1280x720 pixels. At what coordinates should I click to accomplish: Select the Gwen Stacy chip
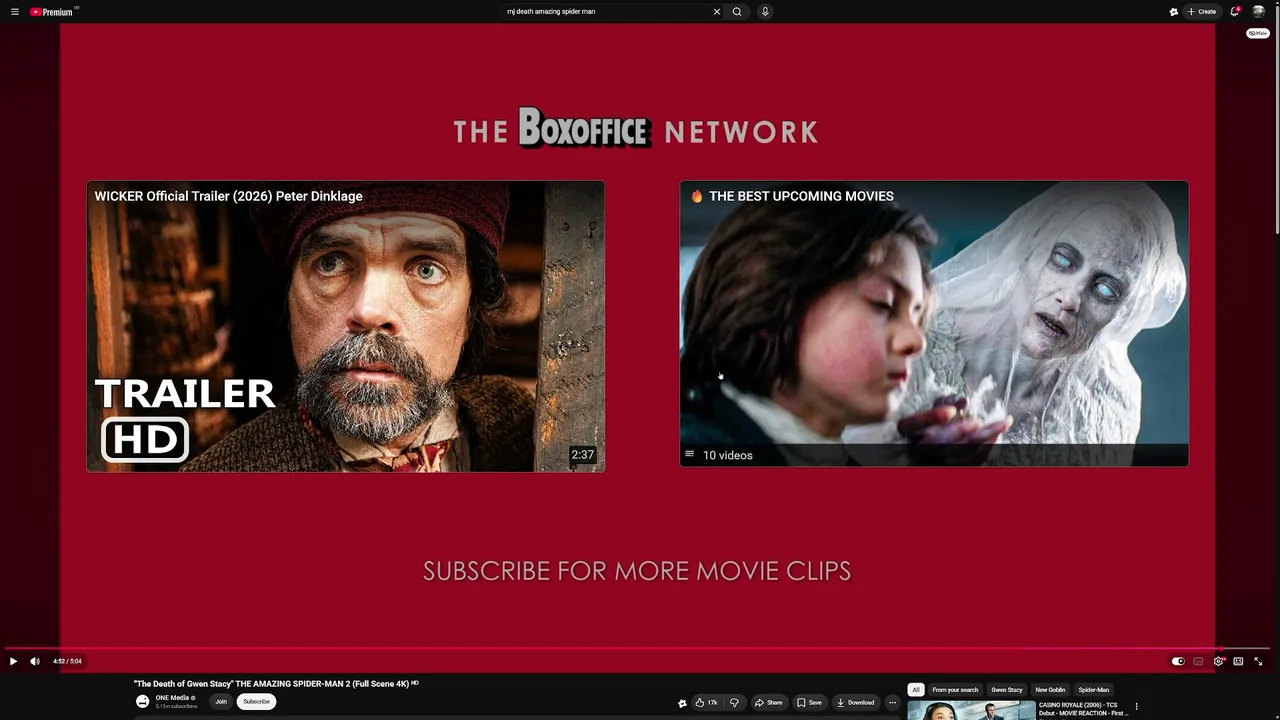[1007, 690]
